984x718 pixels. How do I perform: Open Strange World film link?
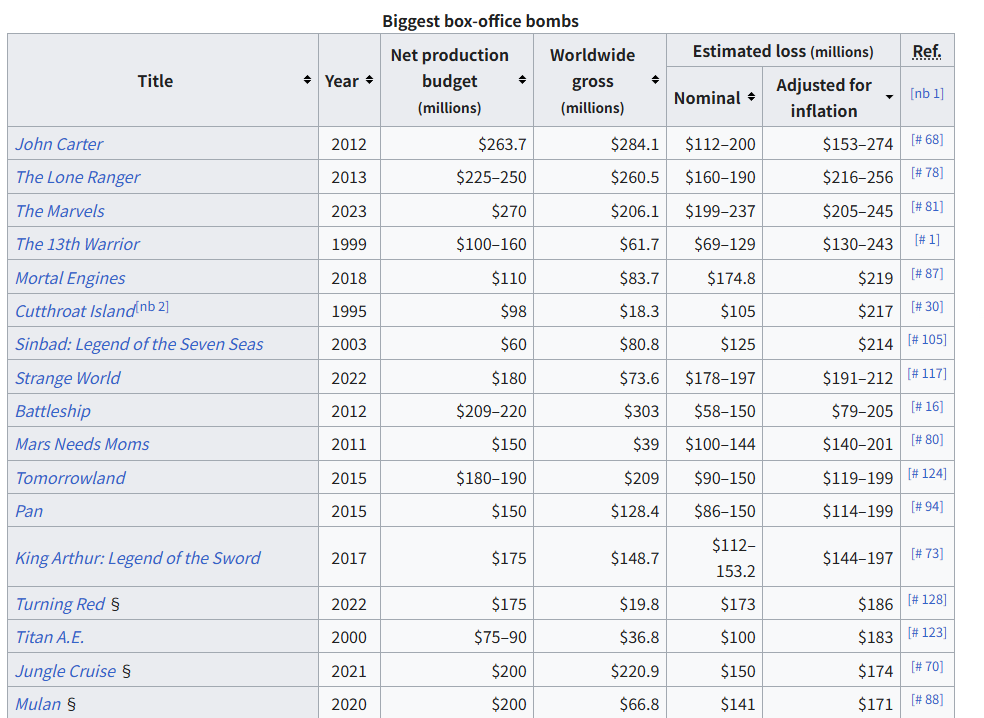coord(68,378)
